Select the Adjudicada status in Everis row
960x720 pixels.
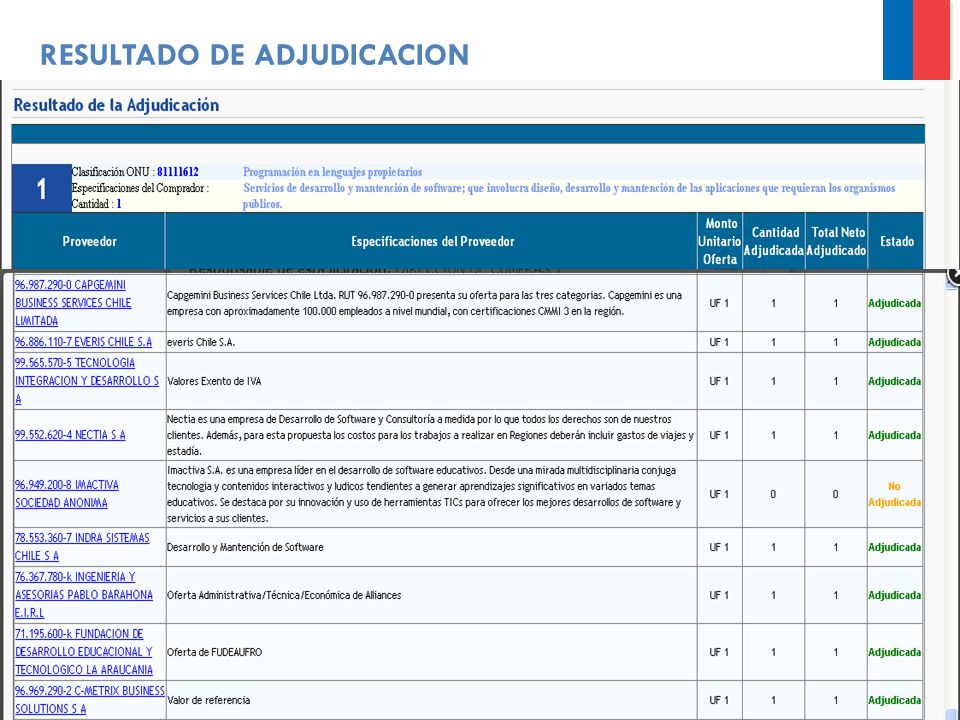point(894,342)
